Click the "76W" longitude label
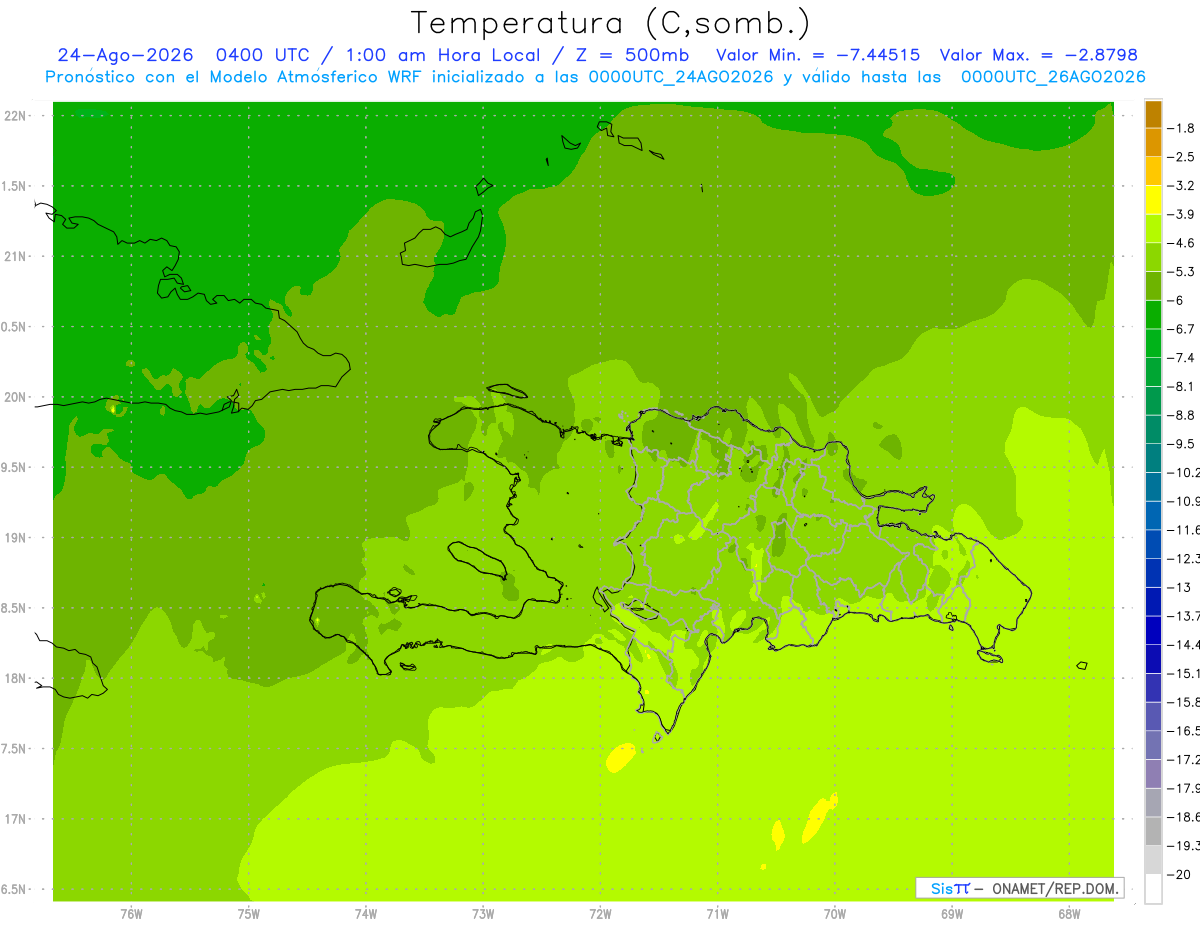This screenshot has height=927, width=1200. 131,914
